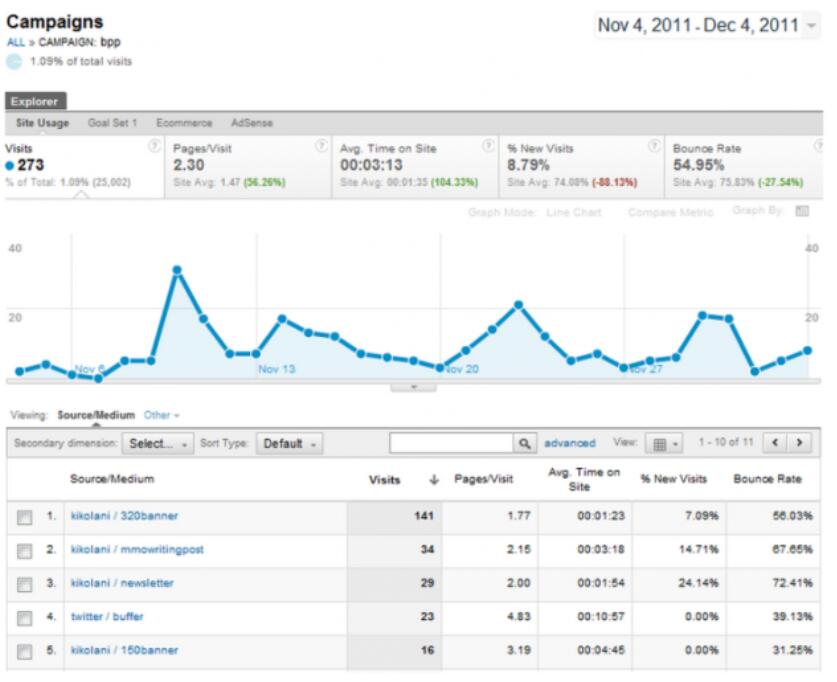Open the advanced filter link
This screenshot has width=837, height=682.
point(570,443)
